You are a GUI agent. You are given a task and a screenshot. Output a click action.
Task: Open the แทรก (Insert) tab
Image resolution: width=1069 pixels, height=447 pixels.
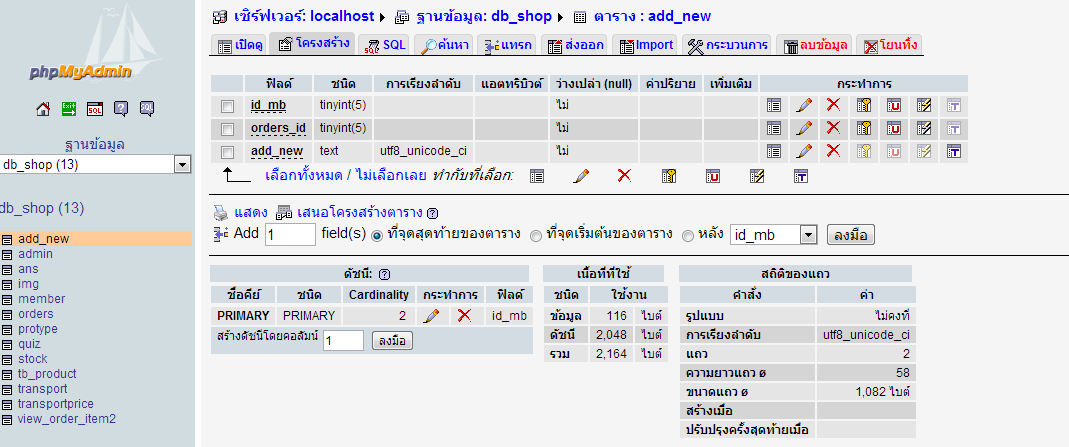508,46
